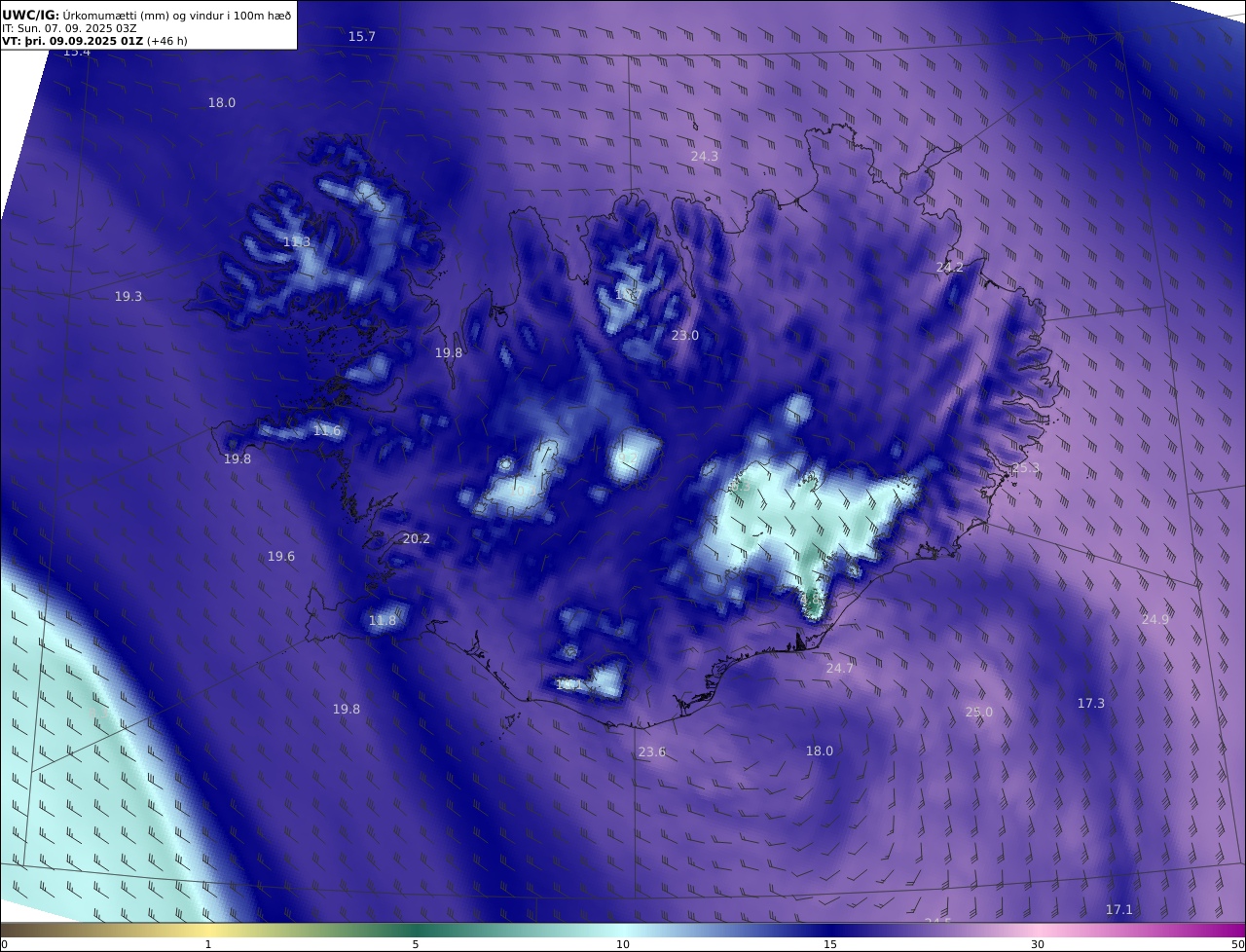The height and width of the screenshot is (952, 1246).
Task: Click the valid time line 'VT: þri. 09.09.2025 01Z'
Action: [72, 42]
